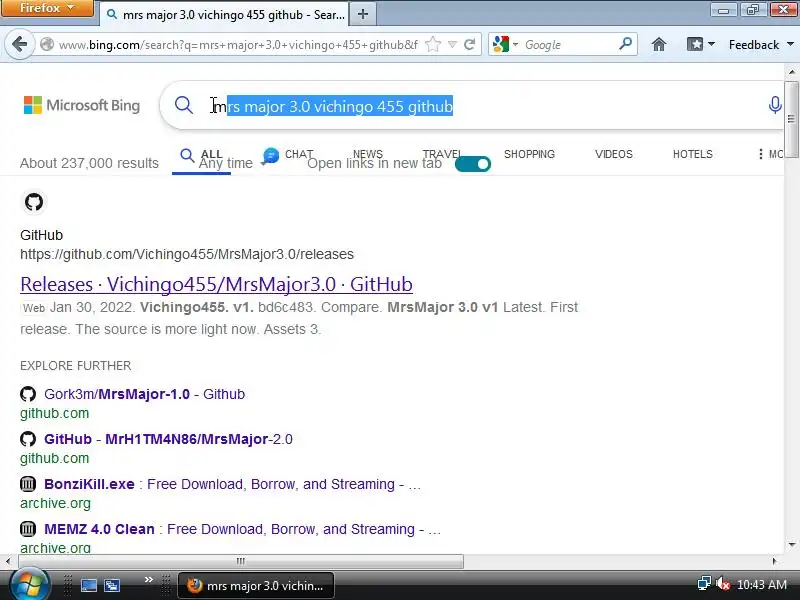Viewport: 800px width, 600px height.
Task: Click the Show Desktop quick launch icon
Action: pyautogui.click(x=88, y=585)
